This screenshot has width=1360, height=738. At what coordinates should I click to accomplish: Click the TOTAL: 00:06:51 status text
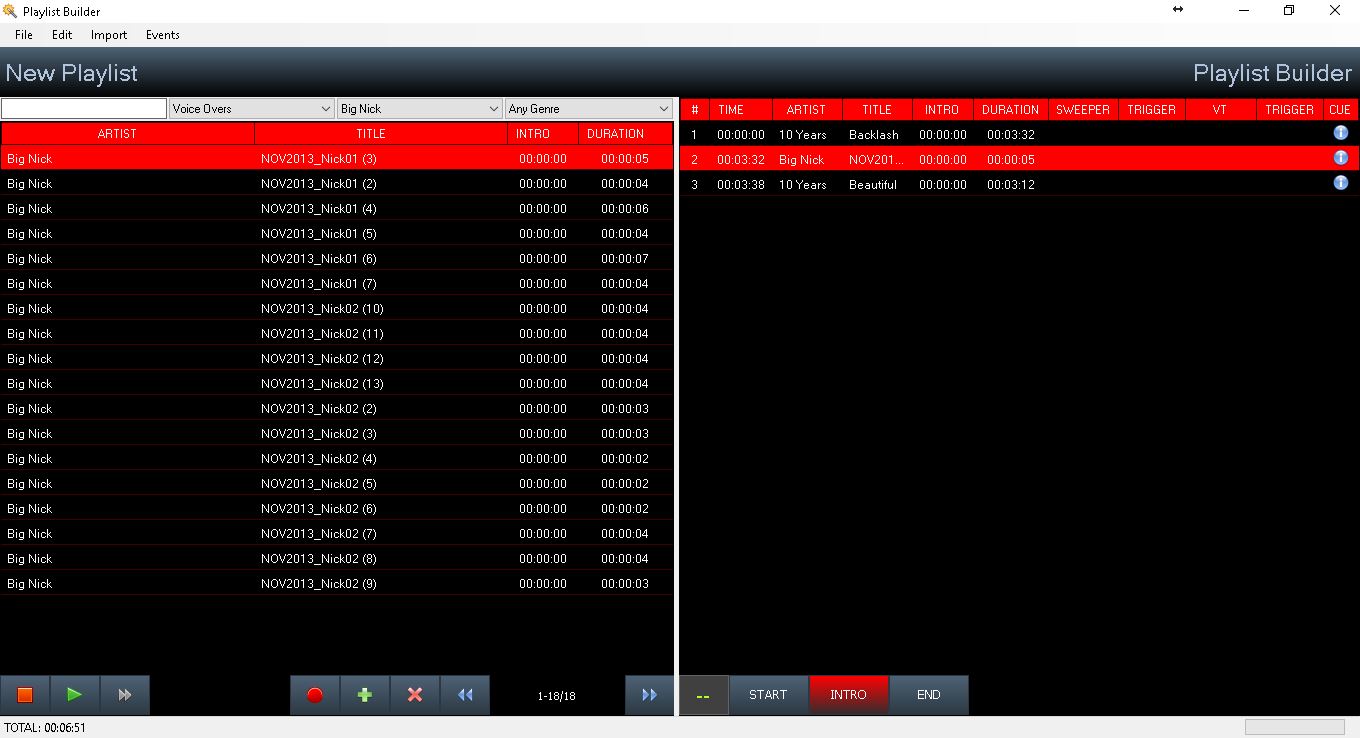(x=45, y=728)
